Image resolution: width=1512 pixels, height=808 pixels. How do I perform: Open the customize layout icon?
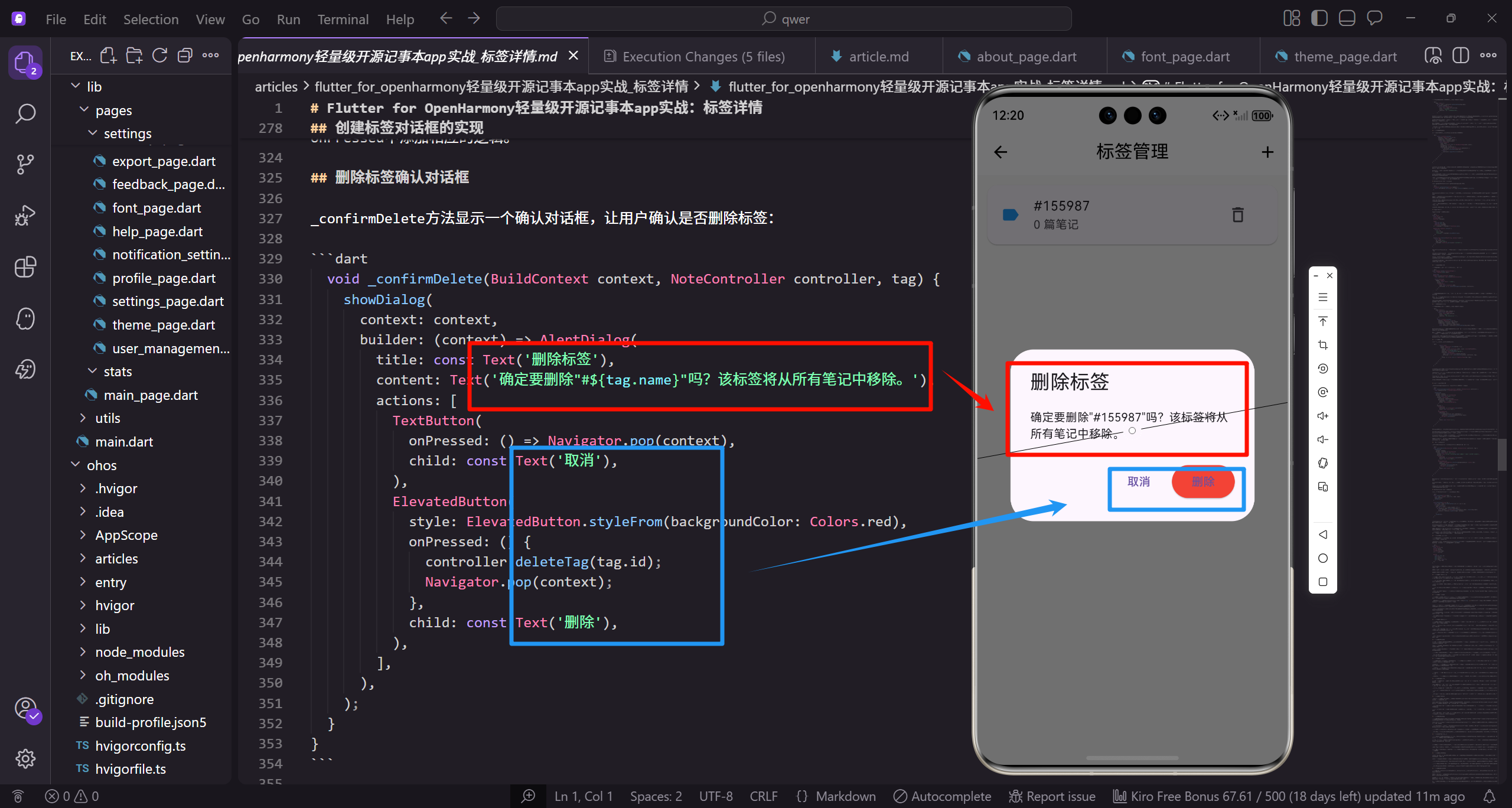(x=1292, y=19)
